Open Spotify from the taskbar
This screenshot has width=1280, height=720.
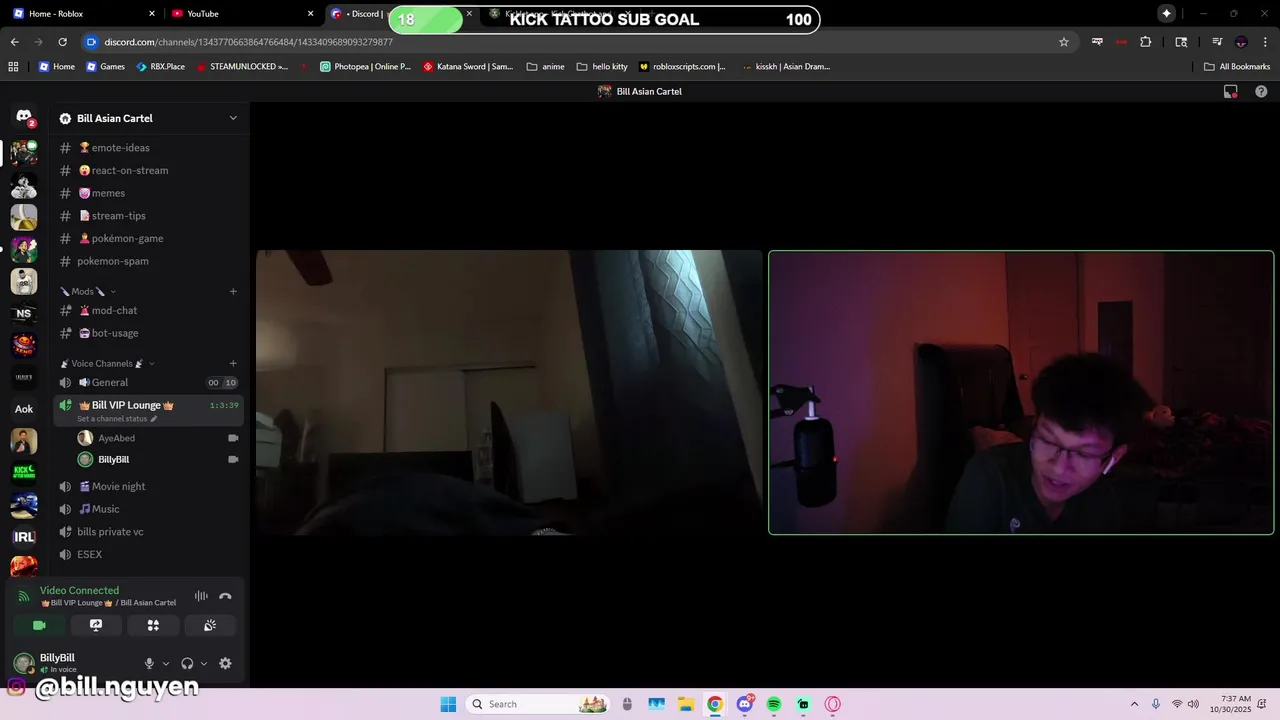(x=774, y=704)
